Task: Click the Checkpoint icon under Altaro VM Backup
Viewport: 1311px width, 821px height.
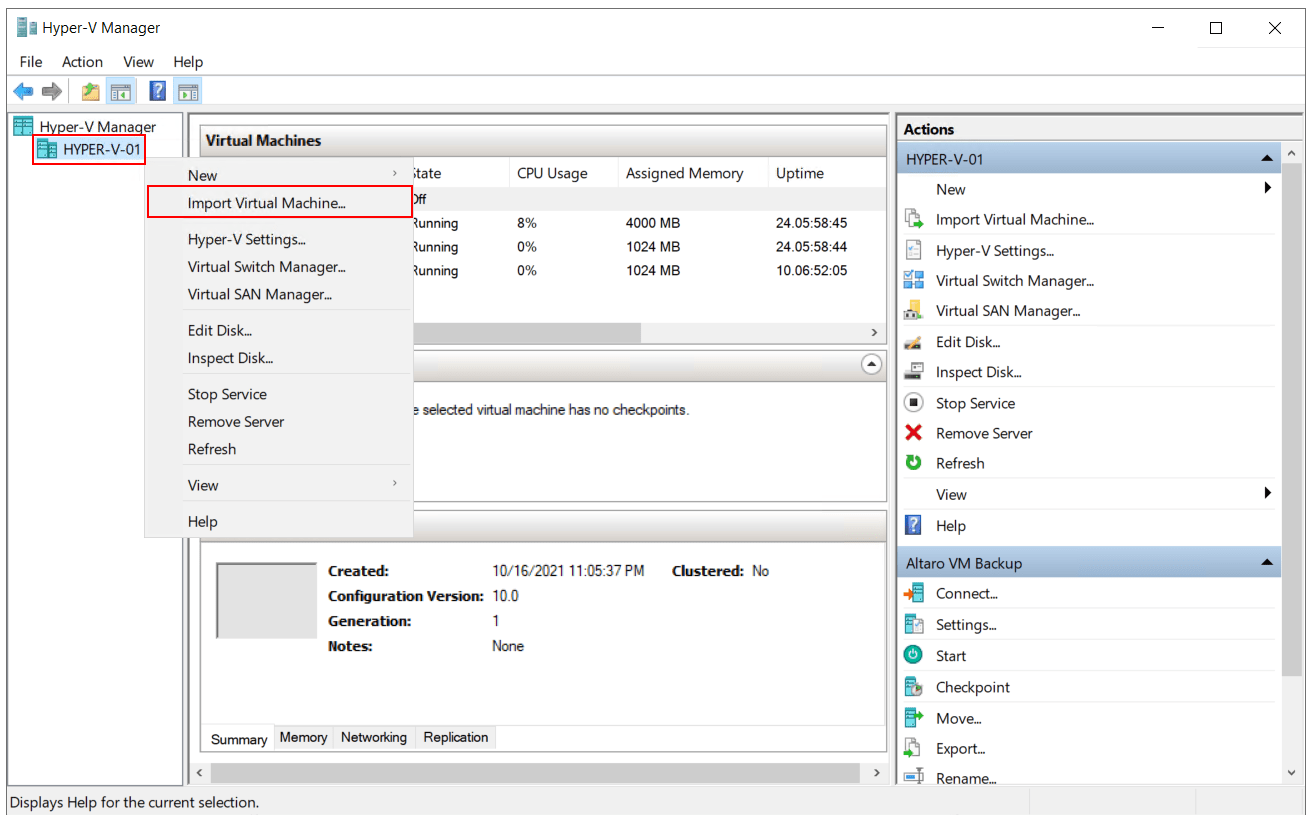Action: click(916, 687)
